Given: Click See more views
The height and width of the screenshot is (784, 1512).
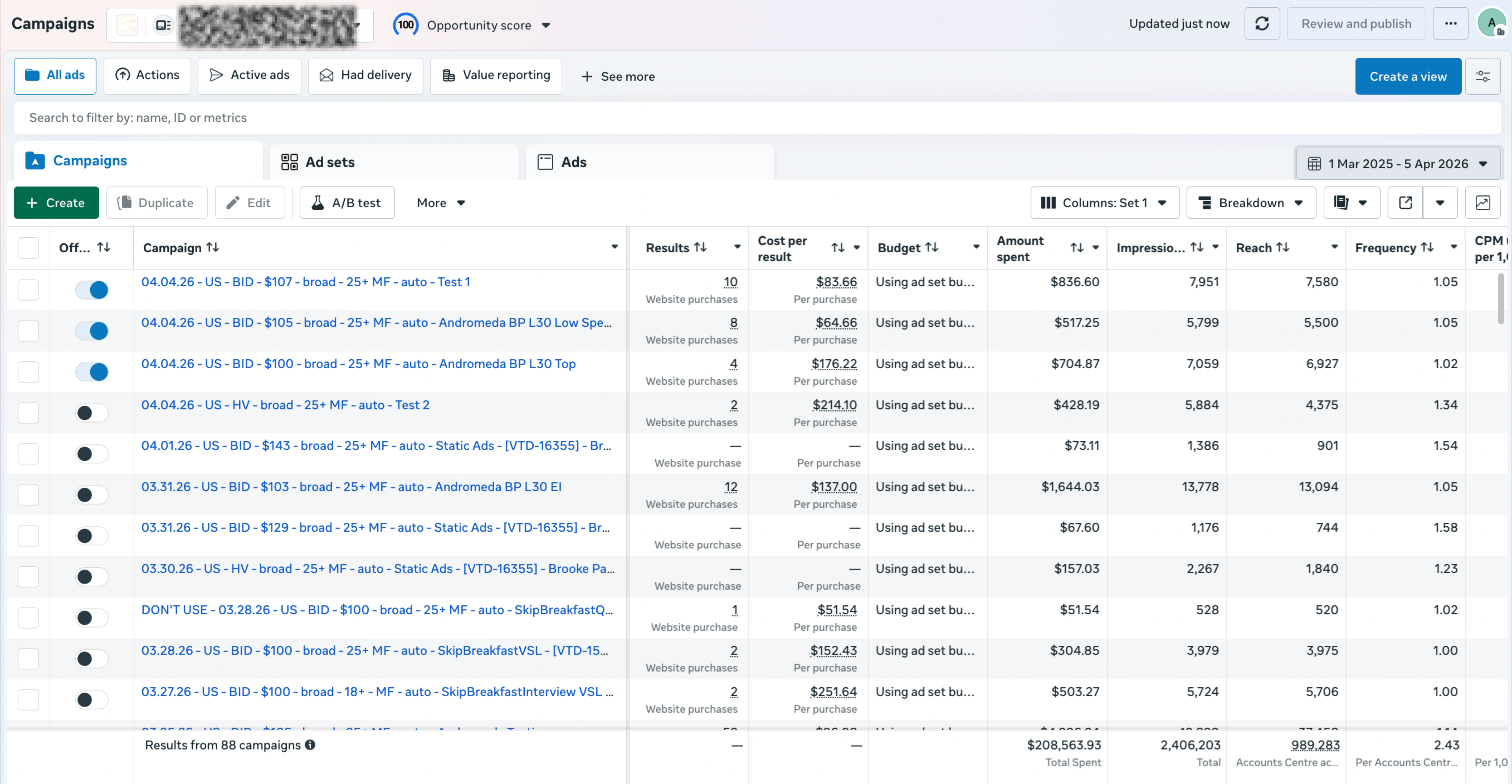Looking at the screenshot, I should tap(618, 76).
